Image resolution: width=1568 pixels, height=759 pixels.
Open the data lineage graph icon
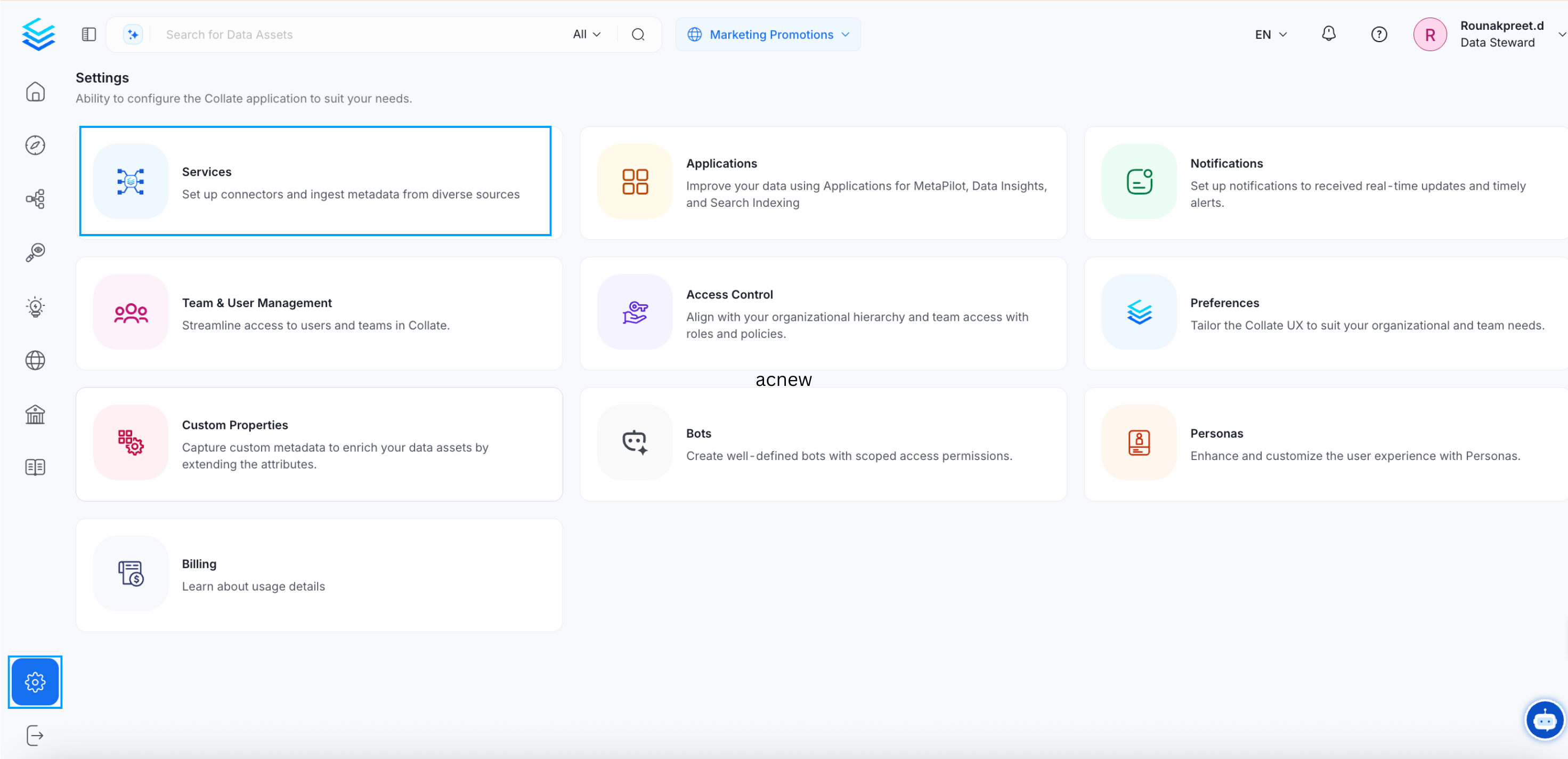[x=35, y=199]
